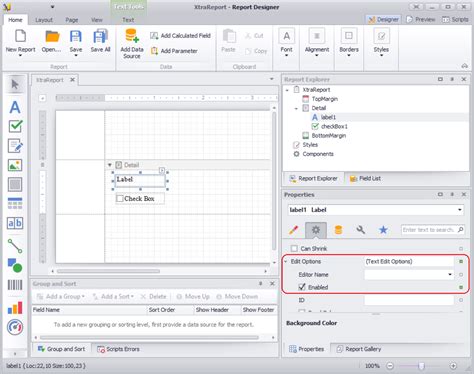Collapse the Detail band on design surface

click(110, 165)
